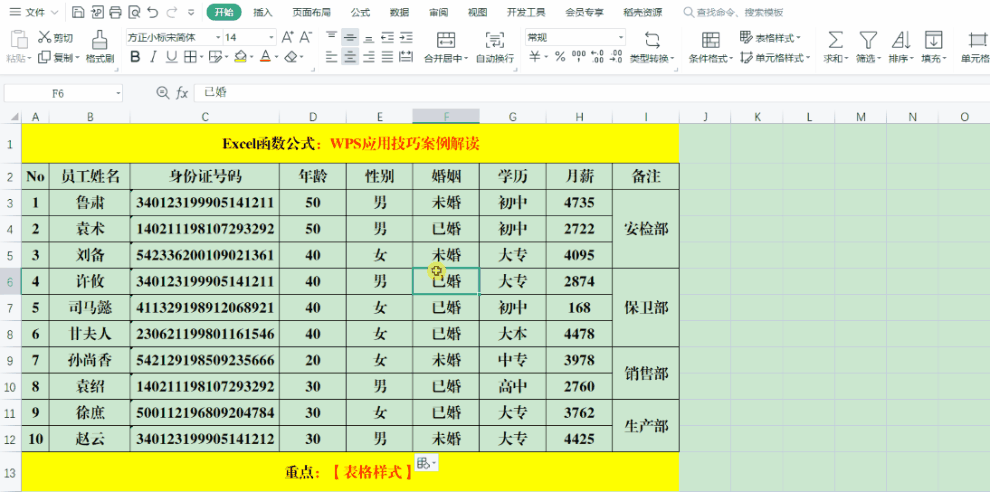Click the Name Box showing F6
The image size is (990, 492).
click(62, 93)
